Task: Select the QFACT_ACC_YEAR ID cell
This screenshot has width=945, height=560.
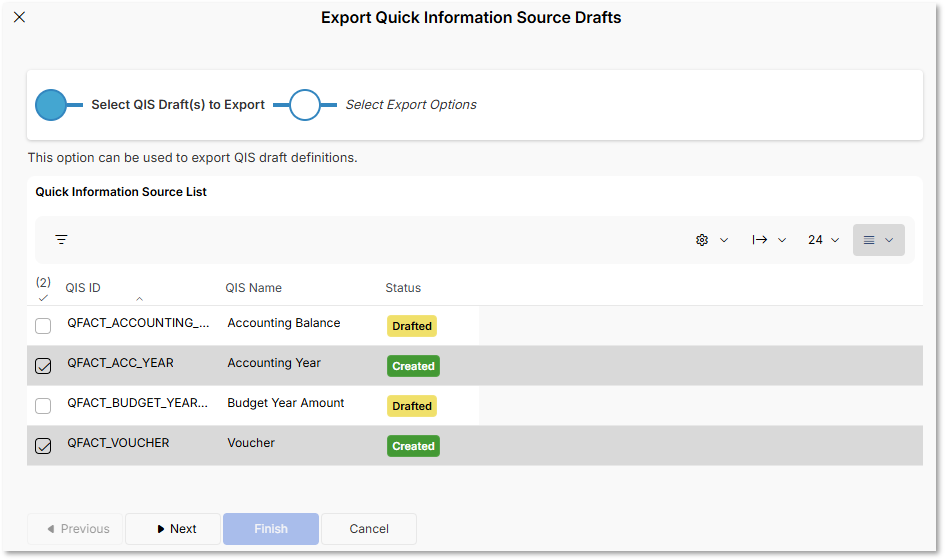Action: click(120, 362)
